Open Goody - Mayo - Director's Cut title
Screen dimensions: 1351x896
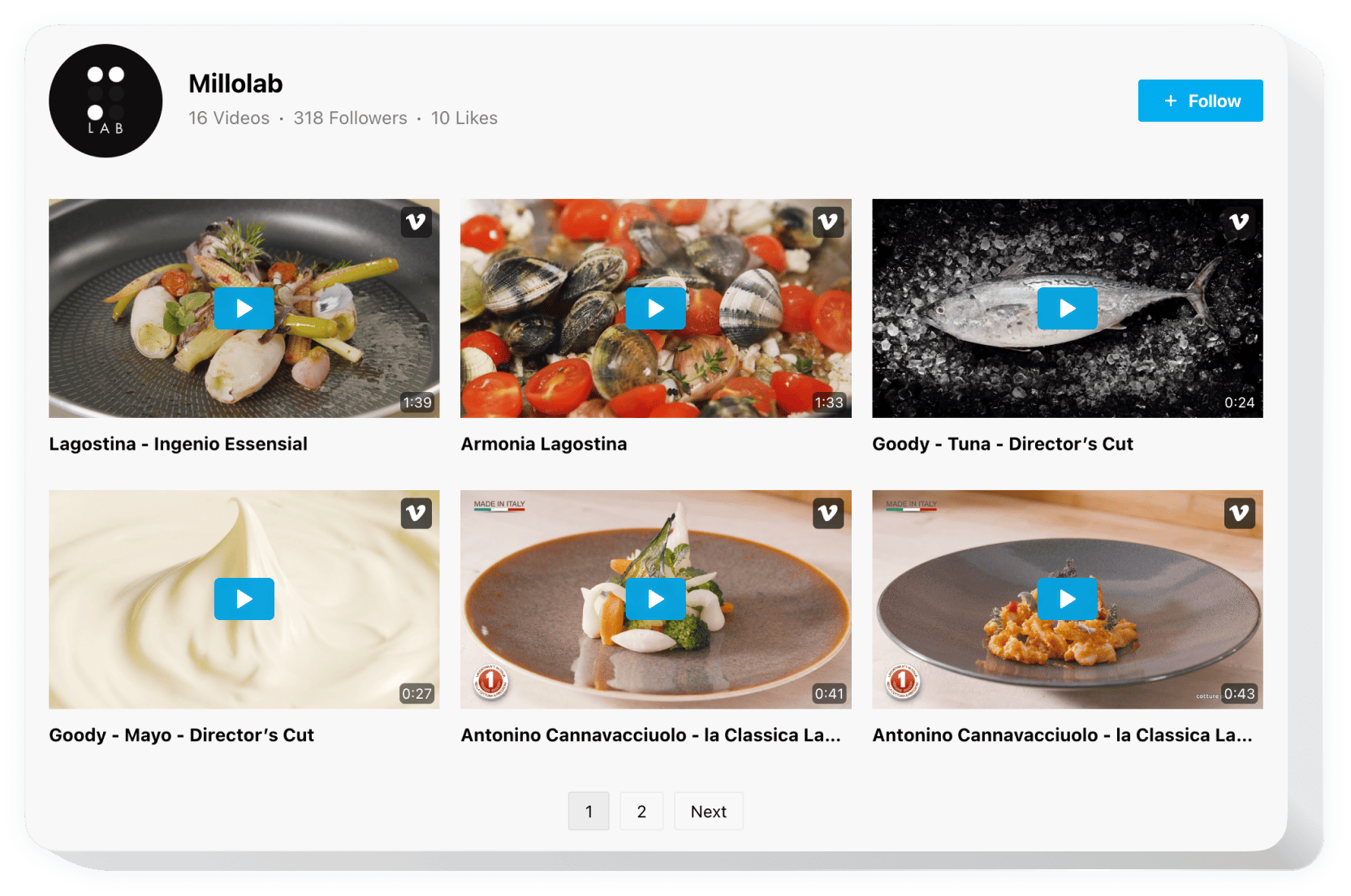pyautogui.click(x=181, y=735)
